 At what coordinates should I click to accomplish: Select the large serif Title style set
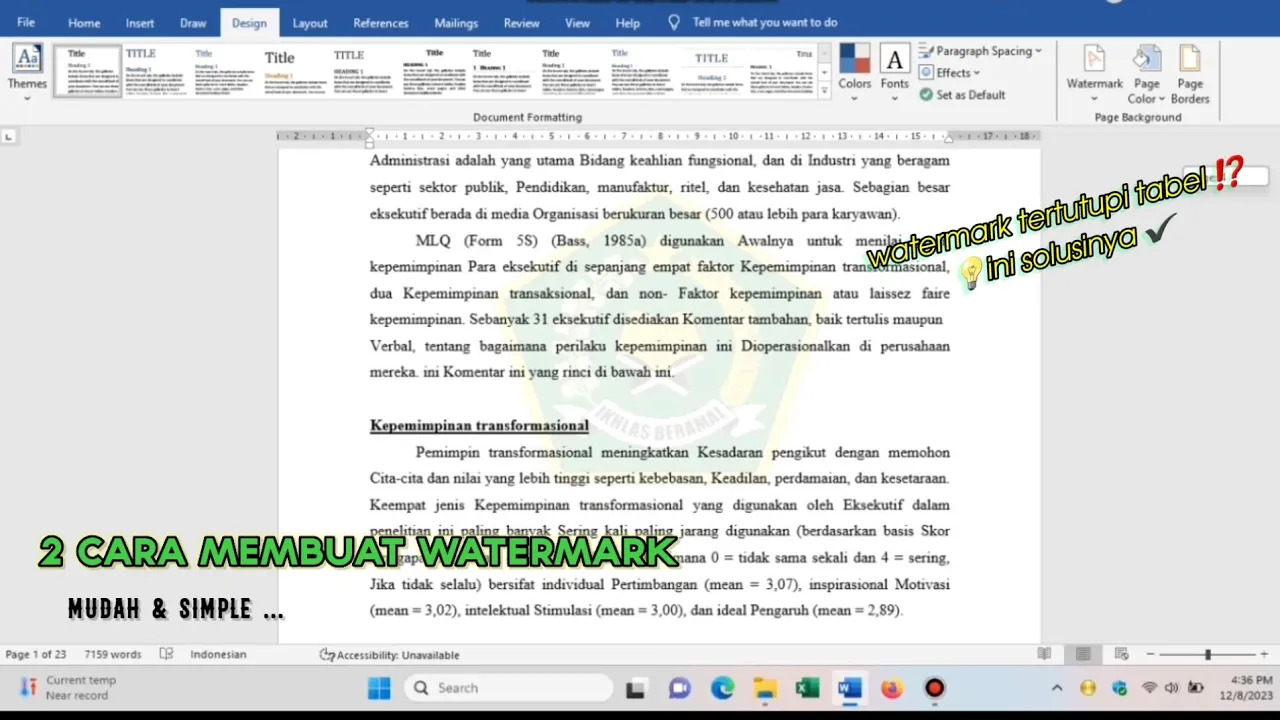tap(295, 71)
